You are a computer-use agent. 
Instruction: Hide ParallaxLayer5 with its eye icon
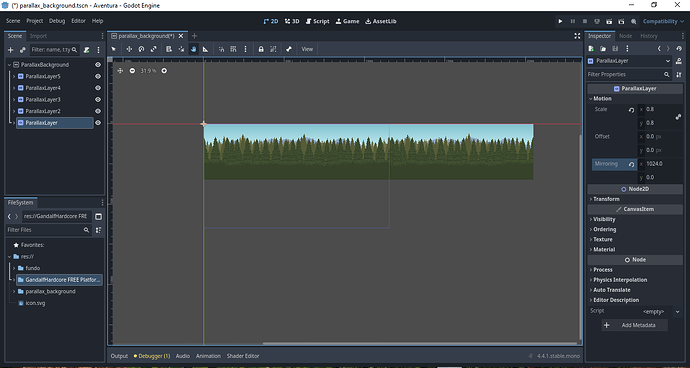98,76
